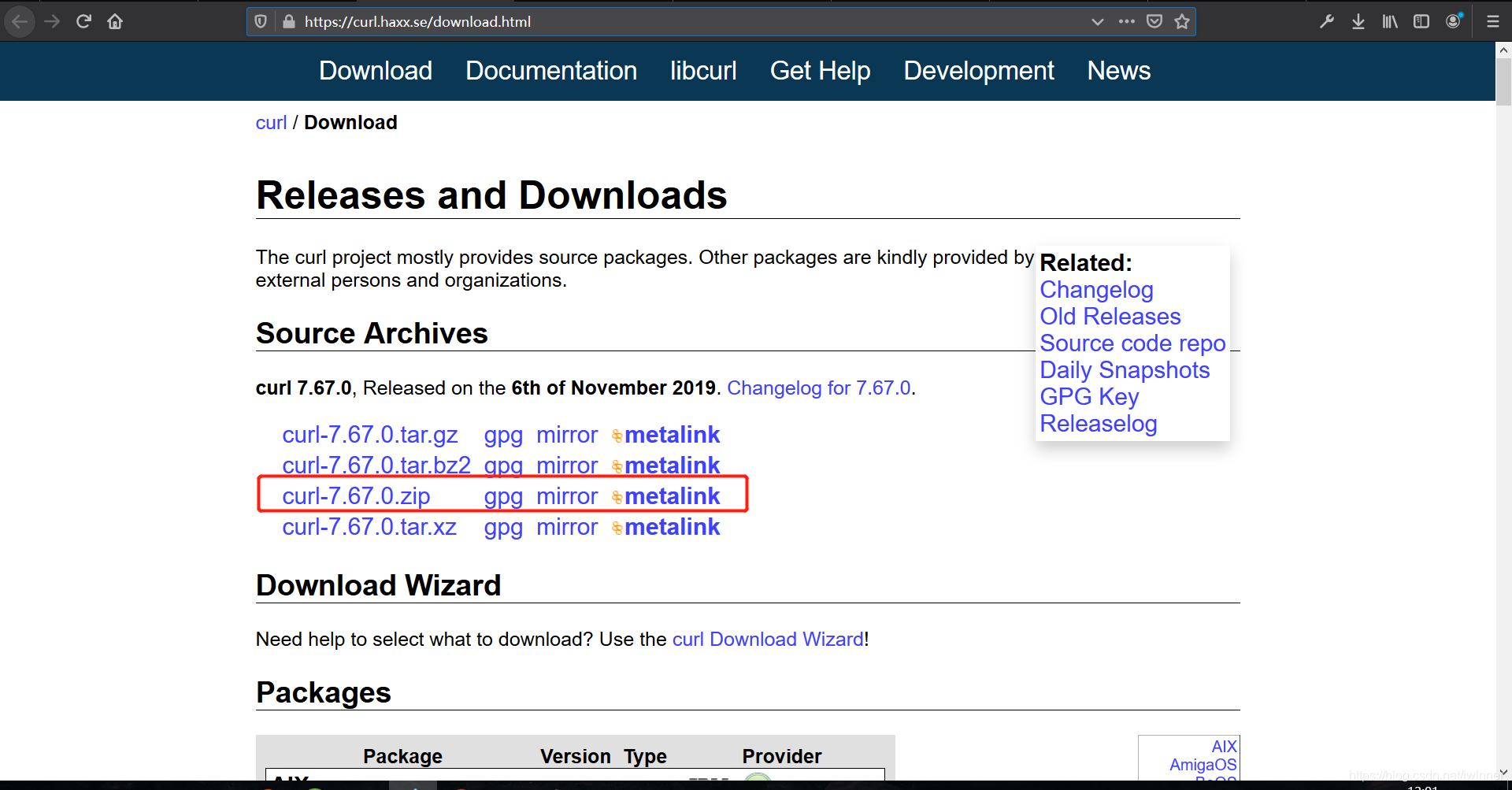Open gpg signature for tar.gz row
This screenshot has width=1512, height=790.
click(503, 436)
